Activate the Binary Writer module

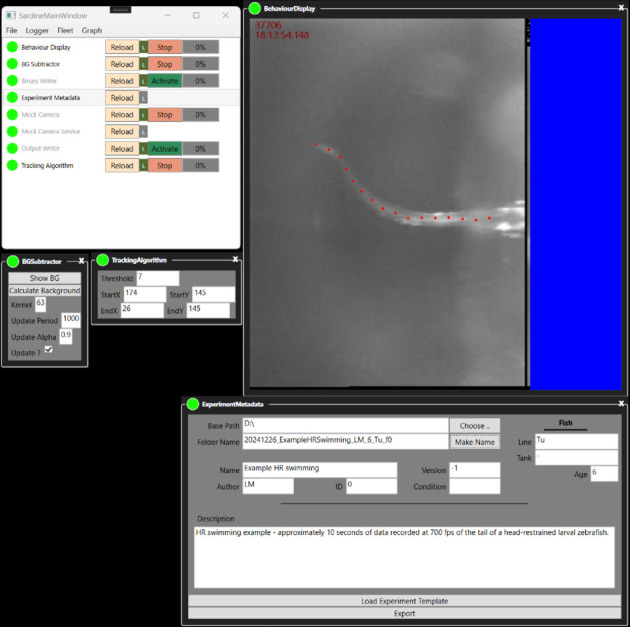tap(165, 81)
